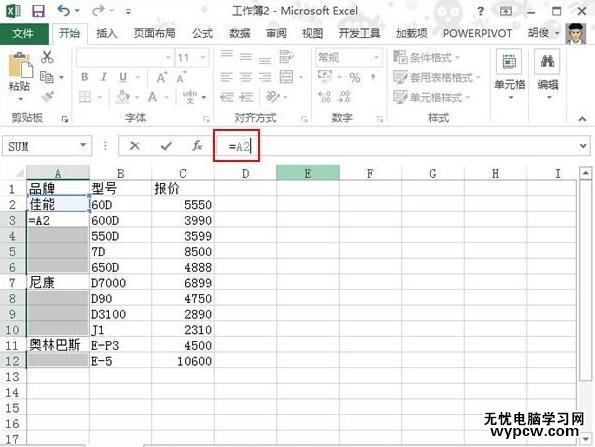Open the 文件 File tab

24,34
